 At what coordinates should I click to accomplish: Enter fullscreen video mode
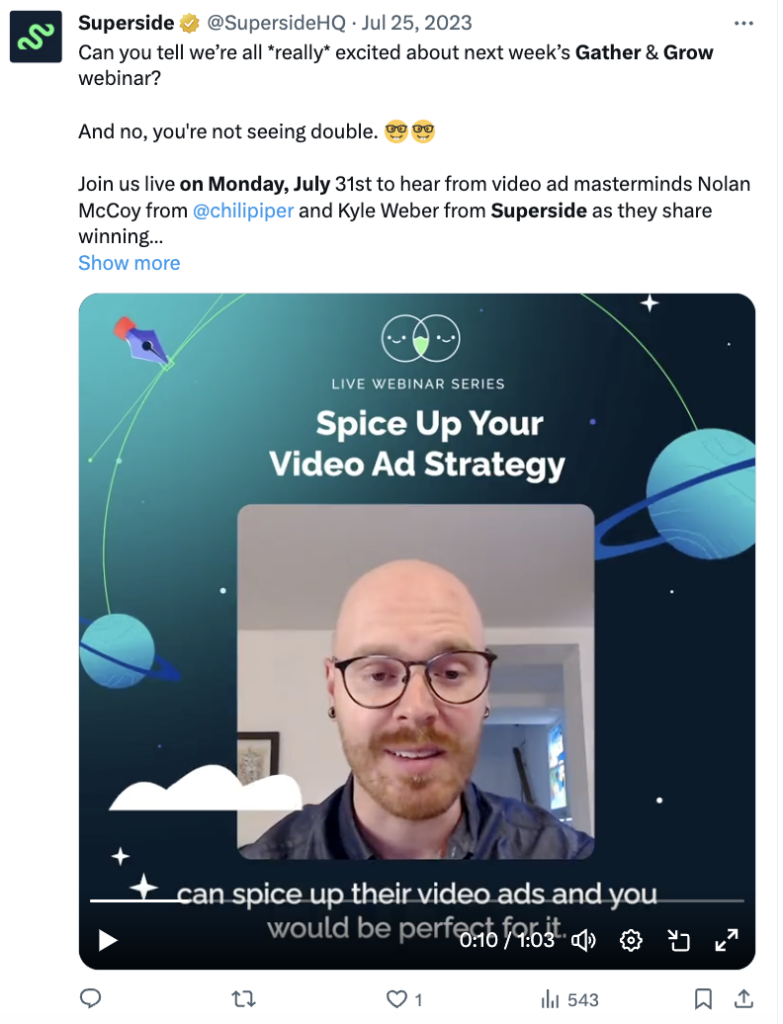tap(726, 940)
